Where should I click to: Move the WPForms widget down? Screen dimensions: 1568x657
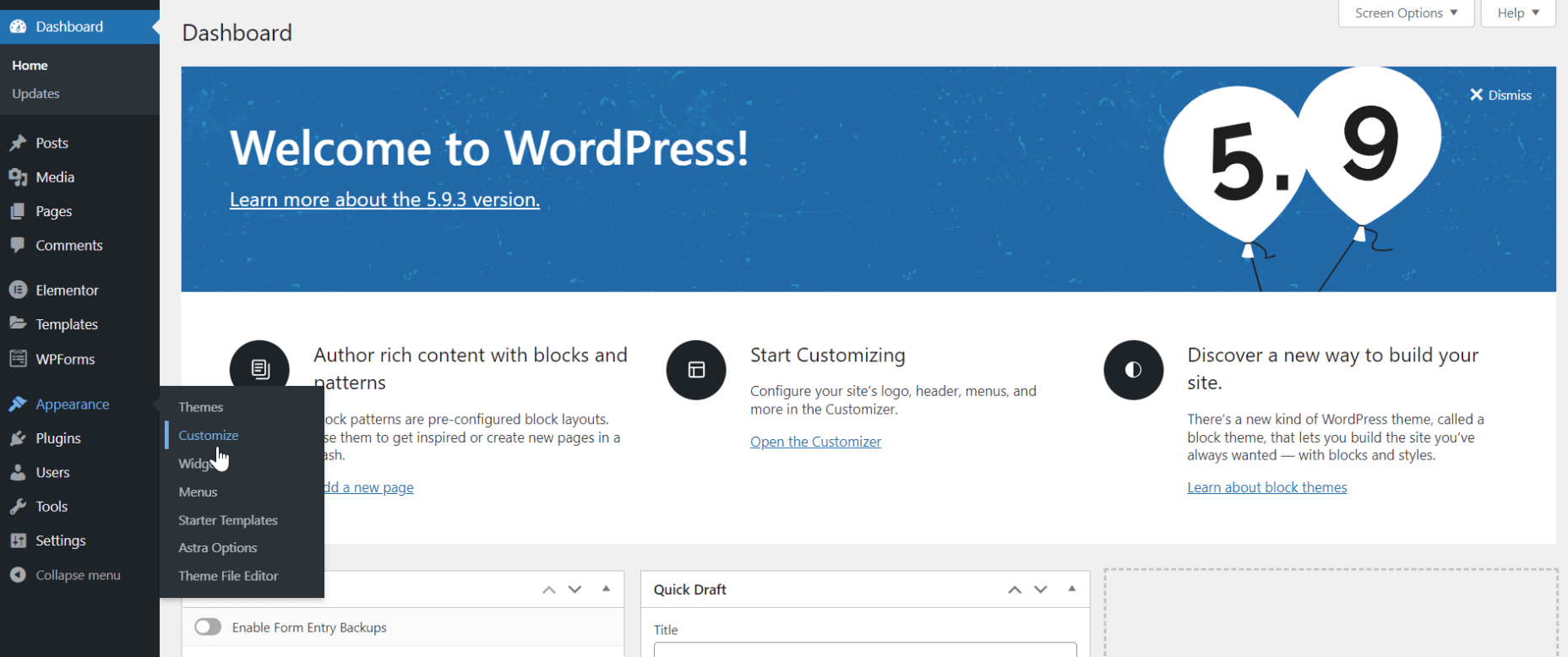(x=575, y=589)
